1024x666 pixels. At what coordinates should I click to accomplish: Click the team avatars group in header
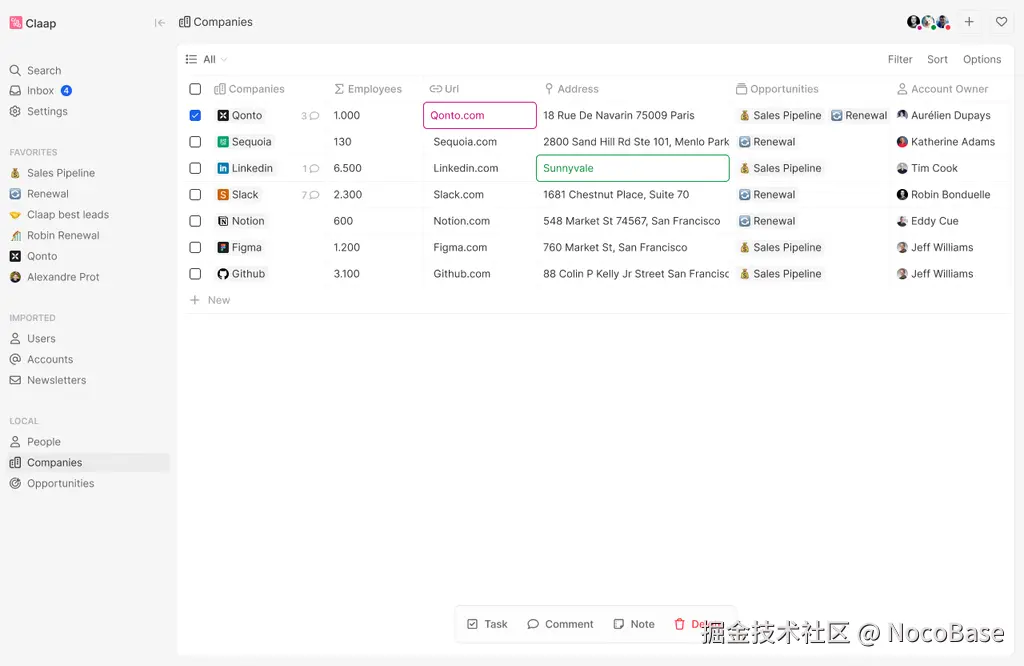click(x=928, y=22)
